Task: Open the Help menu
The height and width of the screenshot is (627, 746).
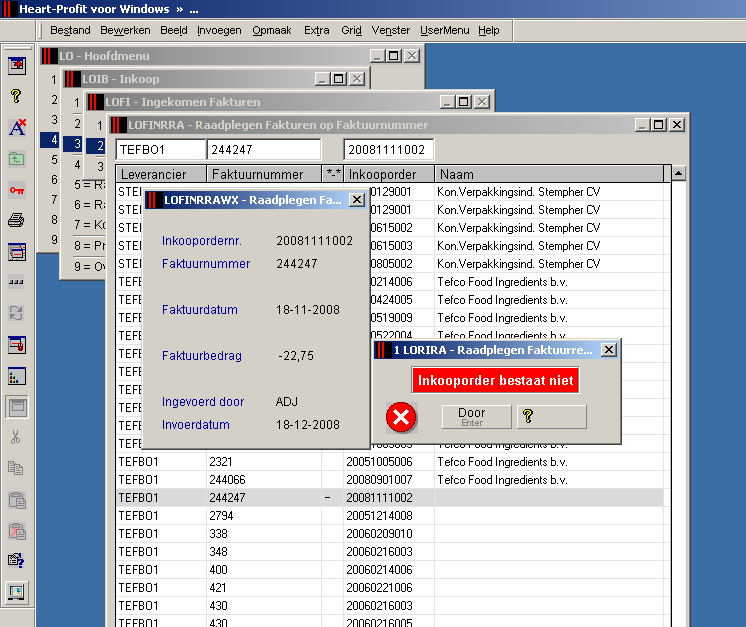Action: (489, 30)
